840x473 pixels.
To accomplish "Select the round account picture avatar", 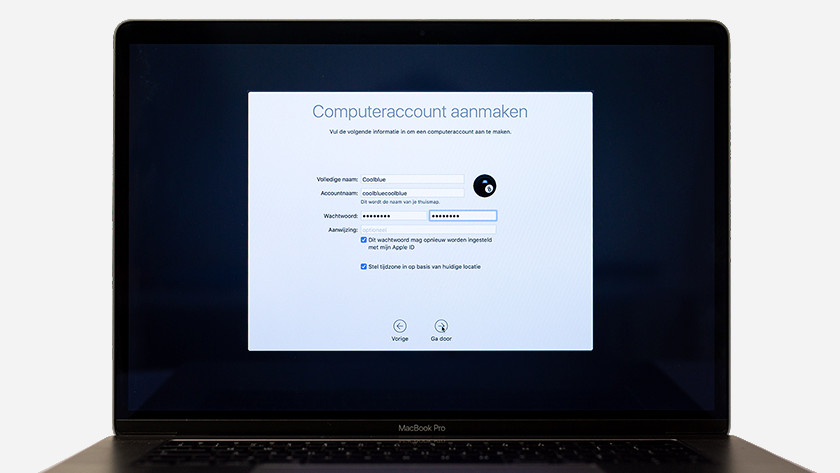I will pyautogui.click(x=484, y=185).
